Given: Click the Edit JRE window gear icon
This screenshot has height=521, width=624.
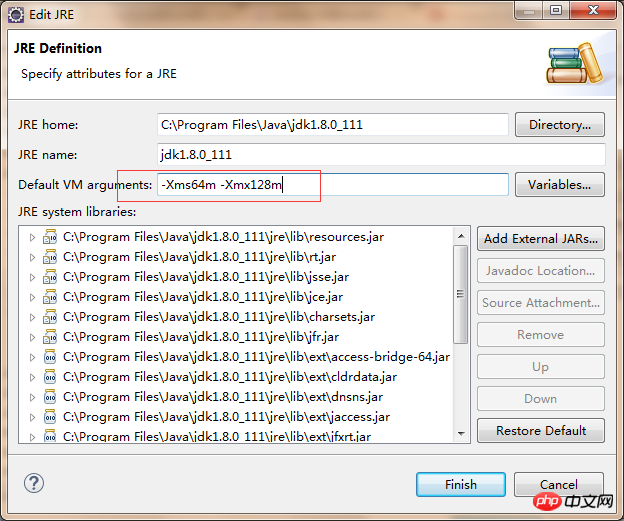Looking at the screenshot, I should 16,15.
